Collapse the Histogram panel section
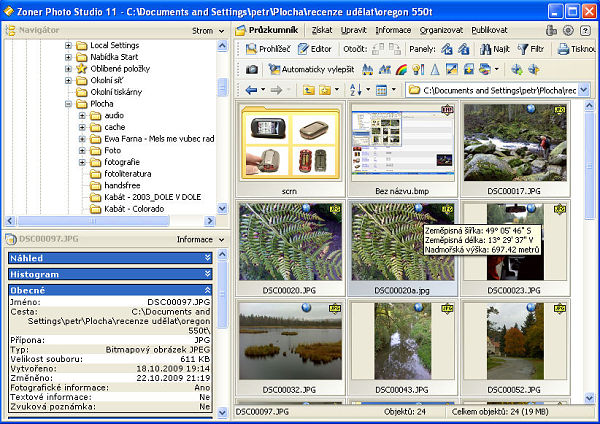 tap(207, 274)
